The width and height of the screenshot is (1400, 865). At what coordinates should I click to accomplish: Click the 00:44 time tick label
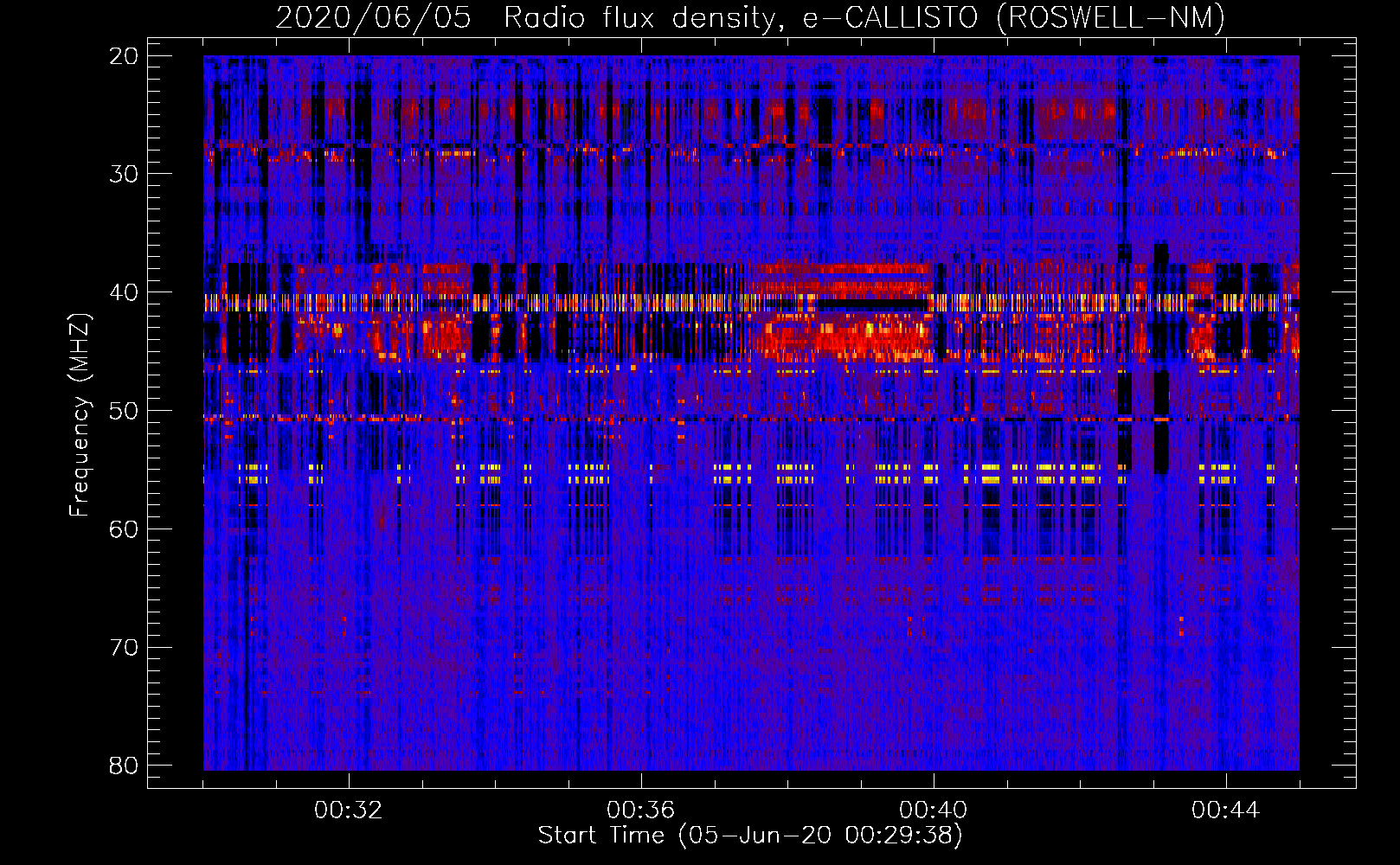tap(1226, 811)
